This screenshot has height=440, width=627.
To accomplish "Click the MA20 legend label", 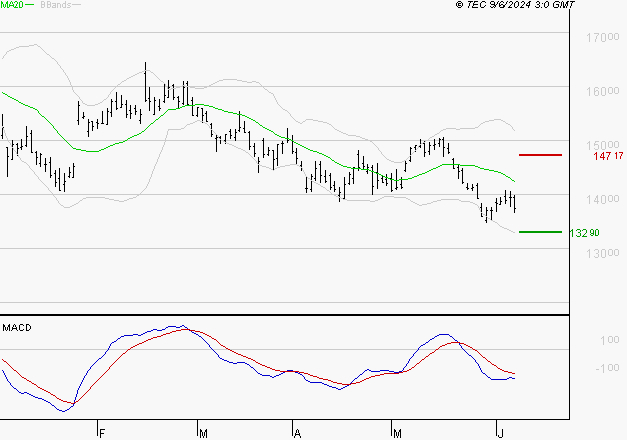I will [x=12, y=4].
